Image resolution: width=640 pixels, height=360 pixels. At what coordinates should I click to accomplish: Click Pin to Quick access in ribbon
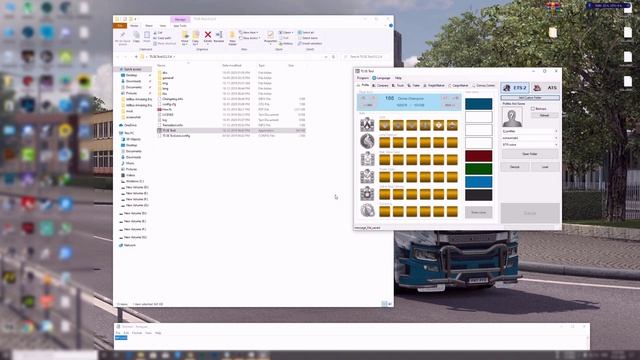click(122, 38)
